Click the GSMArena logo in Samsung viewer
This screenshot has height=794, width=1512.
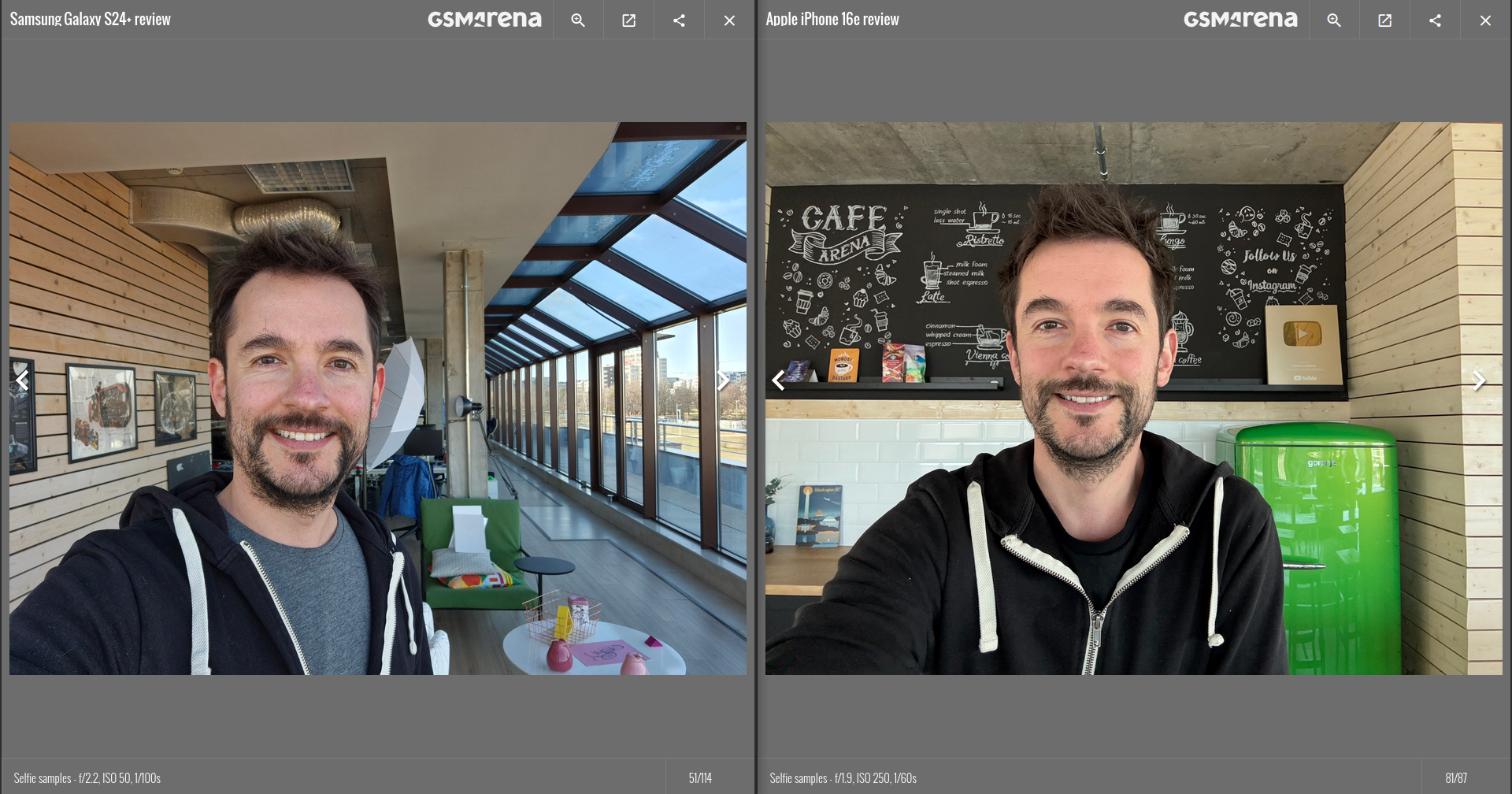484,20
